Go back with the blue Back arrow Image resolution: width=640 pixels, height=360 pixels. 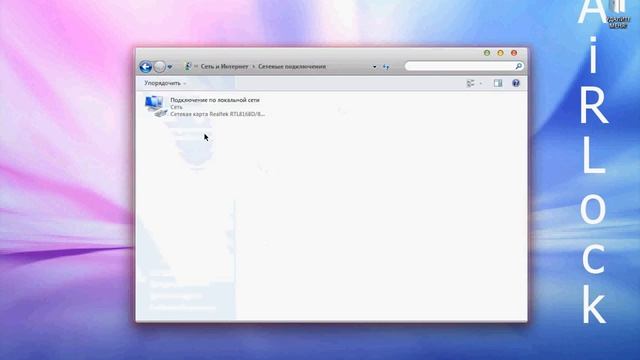pyautogui.click(x=146, y=67)
